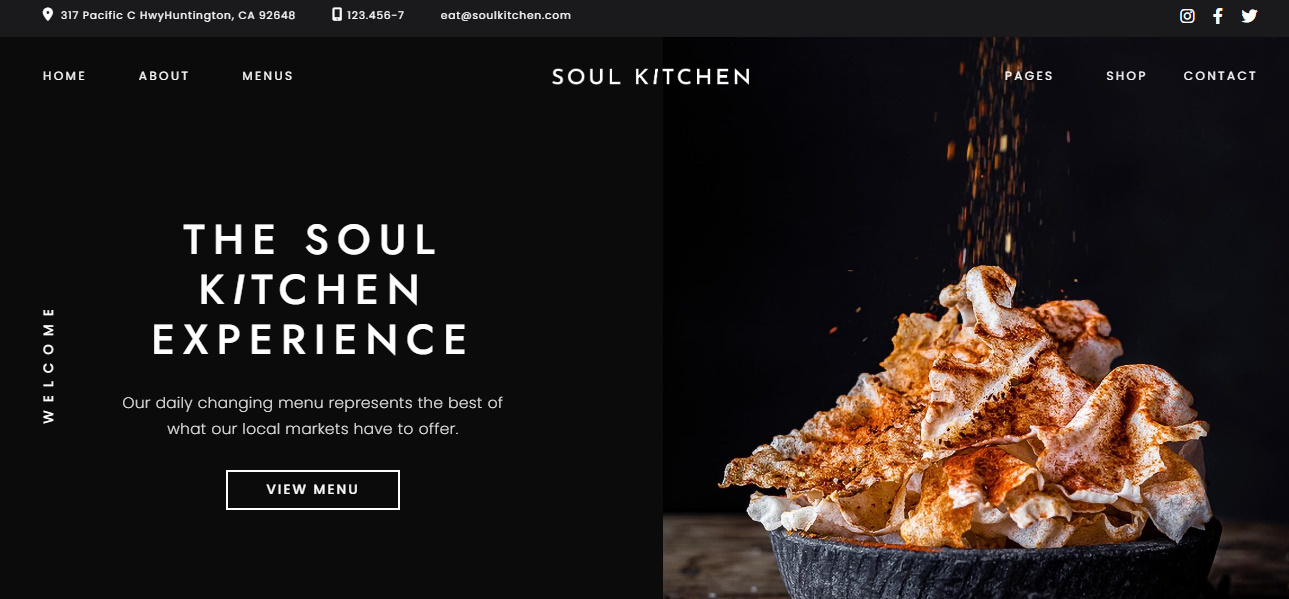The height and width of the screenshot is (599, 1289).
Task: Open the Instagram social icon
Action: pos(1187,16)
